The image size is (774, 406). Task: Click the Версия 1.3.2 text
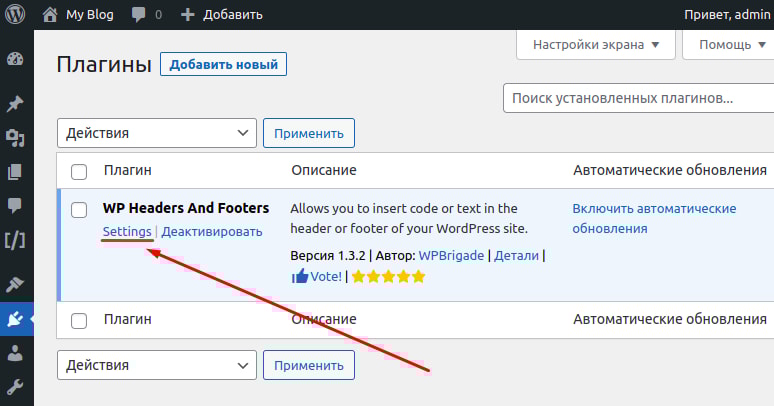tap(328, 255)
